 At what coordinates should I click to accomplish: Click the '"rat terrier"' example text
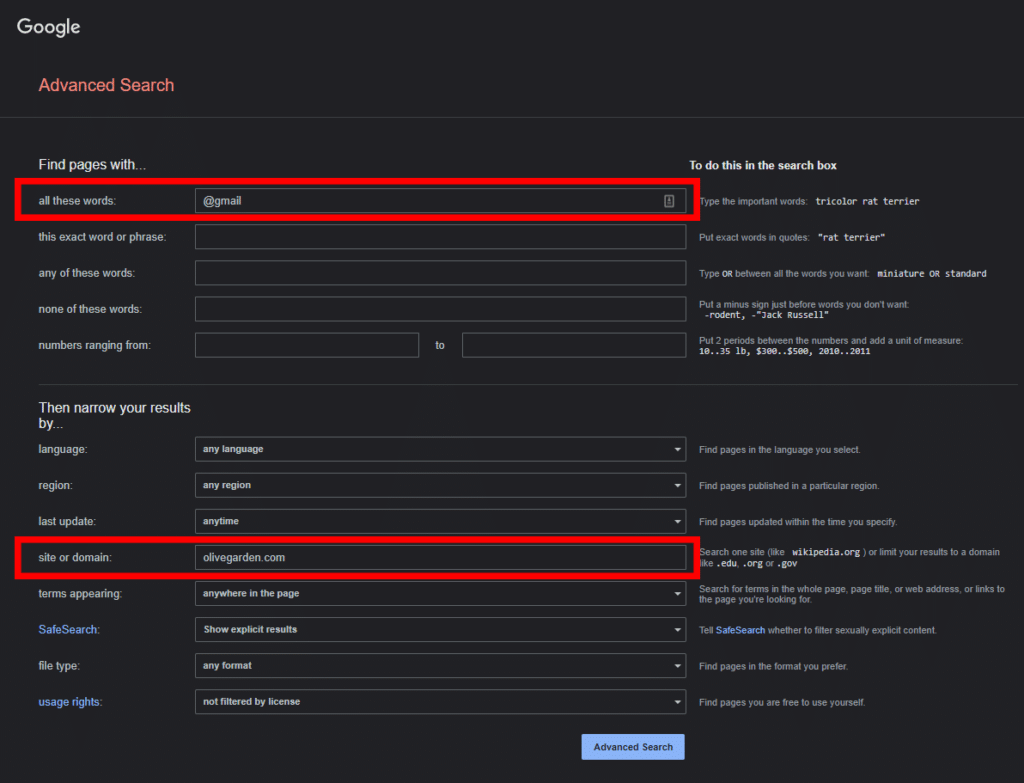pyautogui.click(x=852, y=237)
